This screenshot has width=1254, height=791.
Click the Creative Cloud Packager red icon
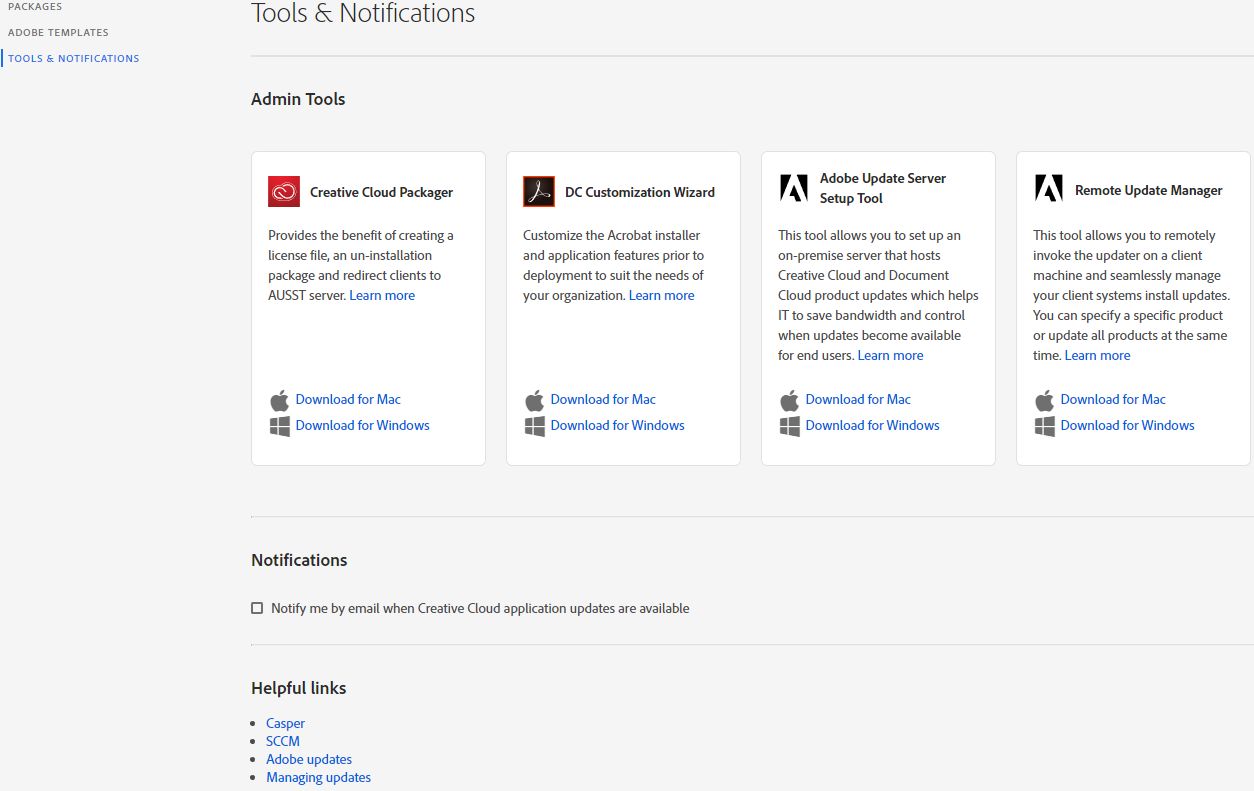coord(284,191)
